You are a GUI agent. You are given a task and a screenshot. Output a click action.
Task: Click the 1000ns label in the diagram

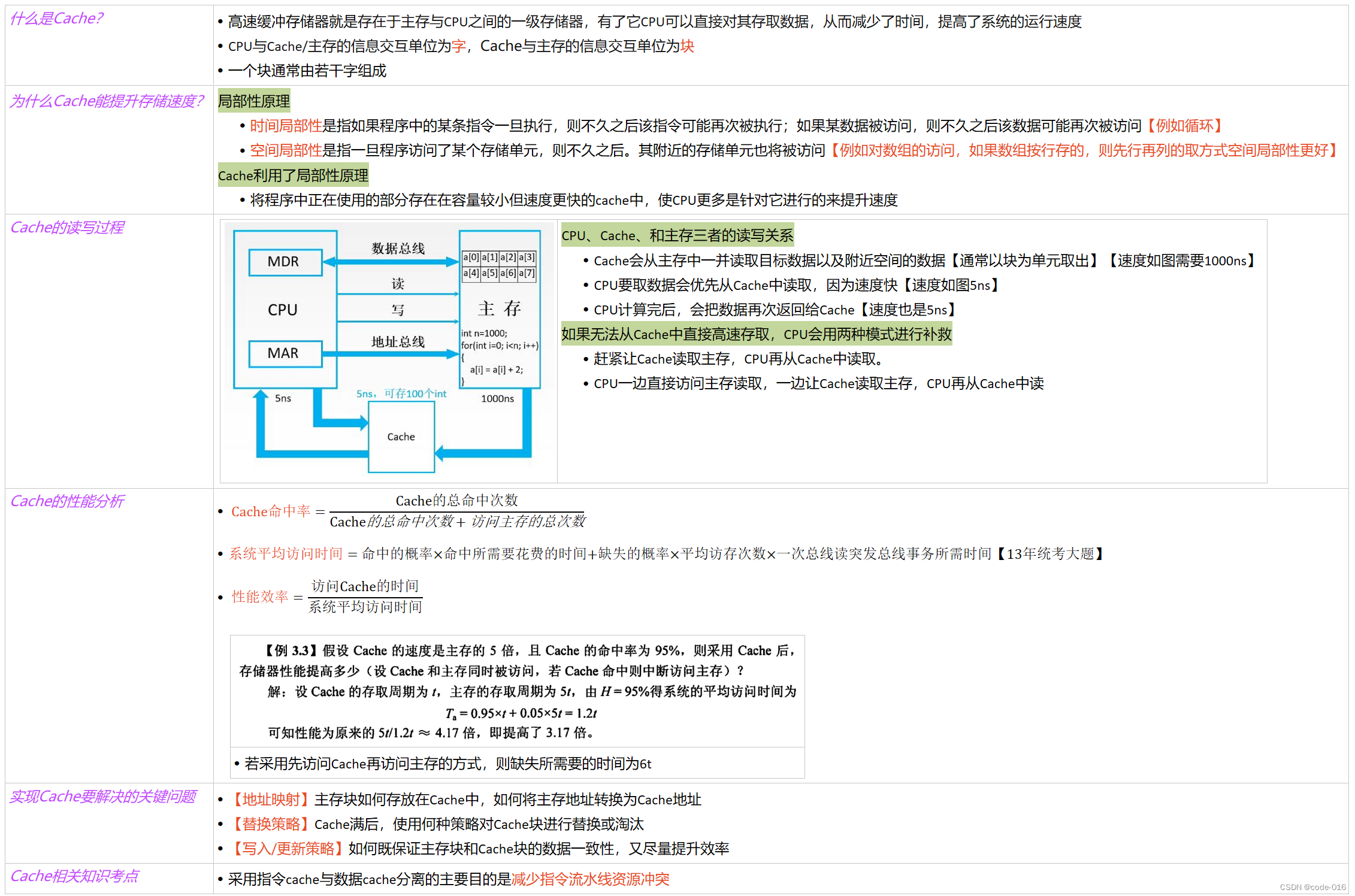click(x=497, y=399)
